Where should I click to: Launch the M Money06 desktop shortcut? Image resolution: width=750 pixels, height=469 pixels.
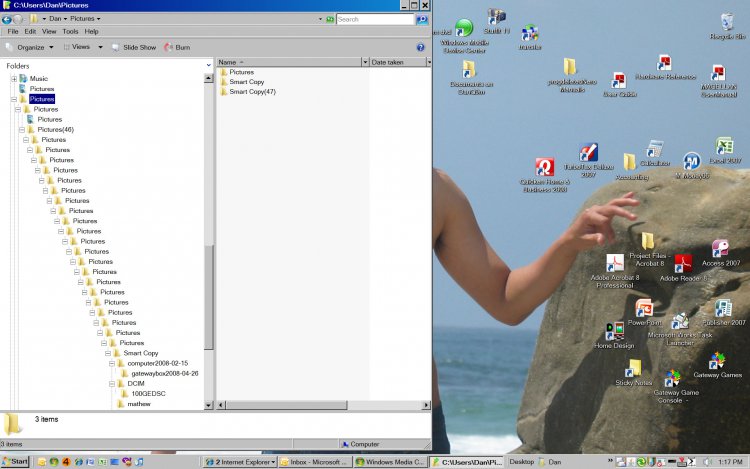(692, 166)
